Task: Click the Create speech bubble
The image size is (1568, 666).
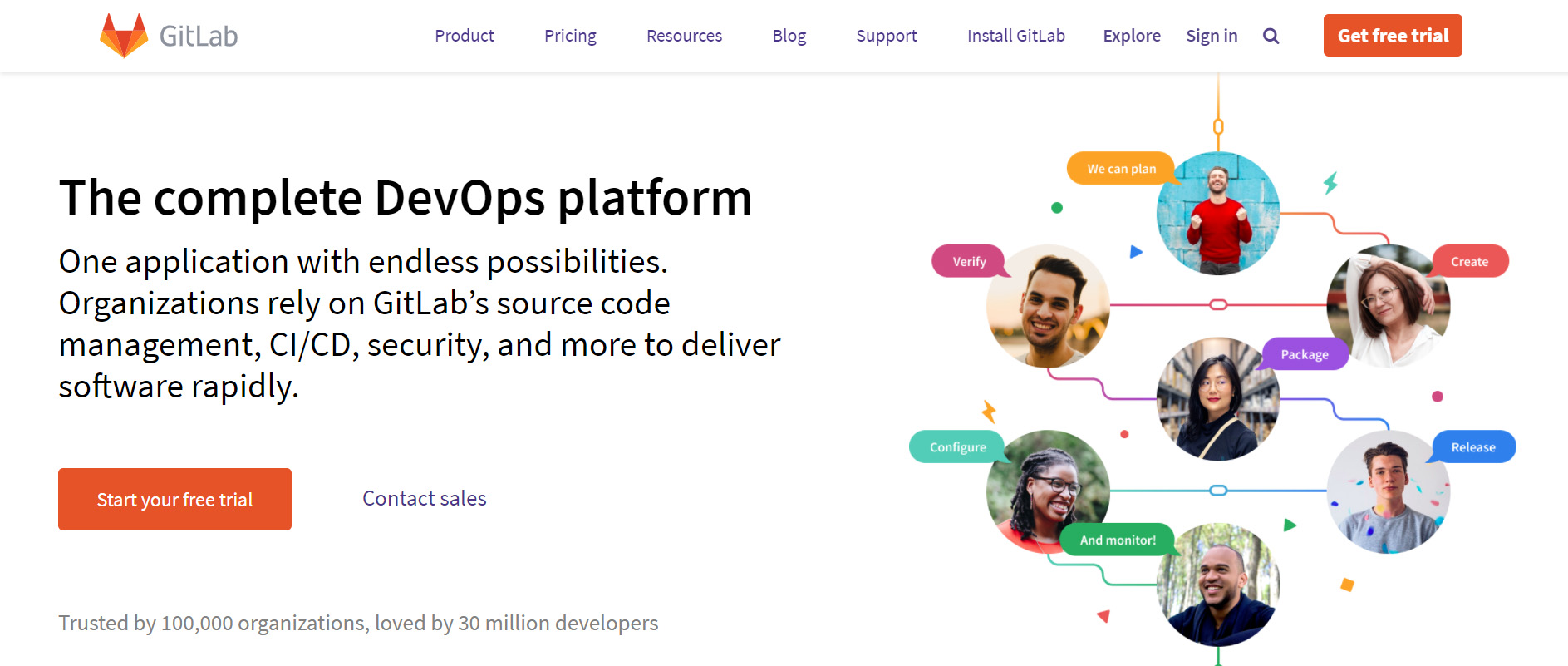Action: [x=1469, y=261]
